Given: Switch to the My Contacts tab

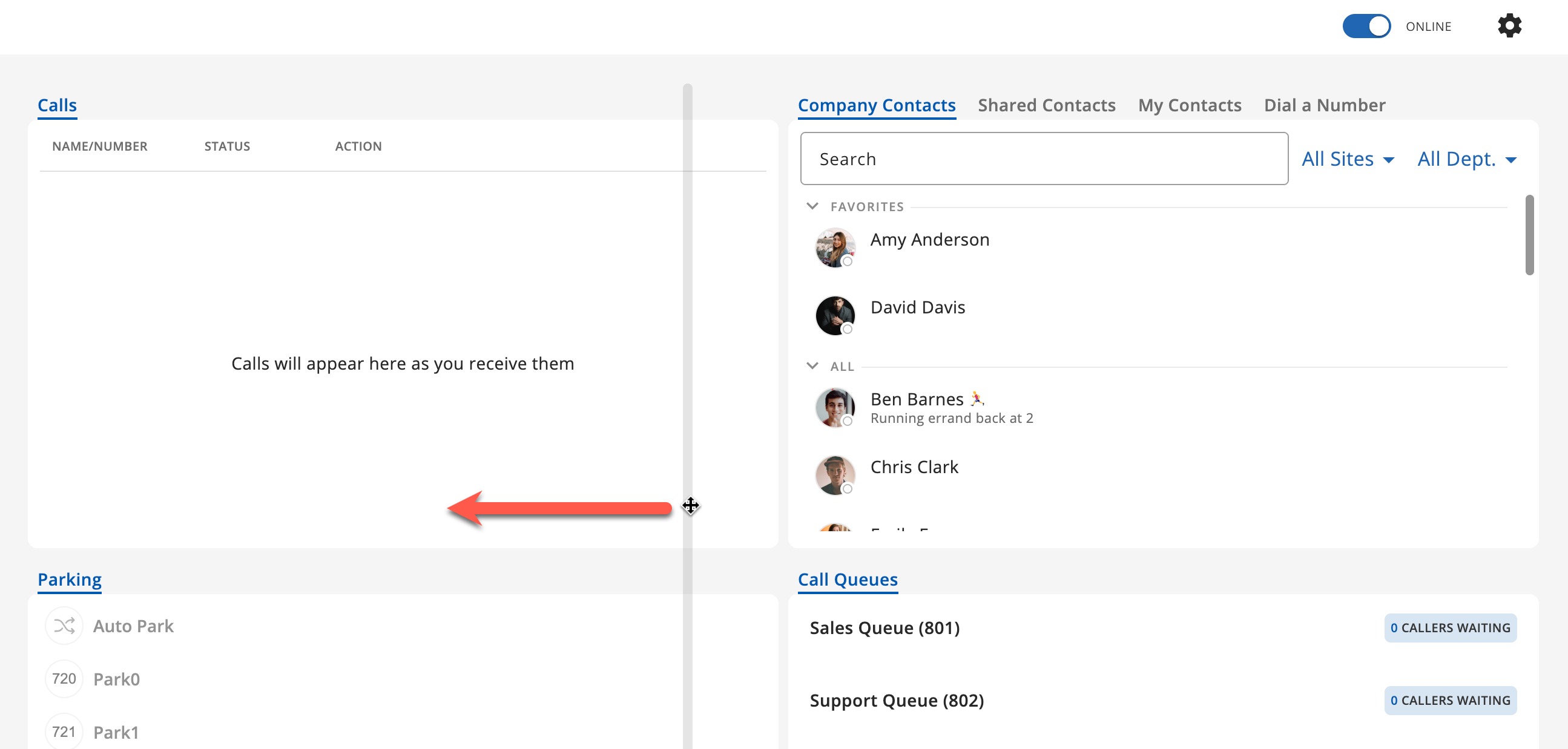Looking at the screenshot, I should [x=1189, y=105].
